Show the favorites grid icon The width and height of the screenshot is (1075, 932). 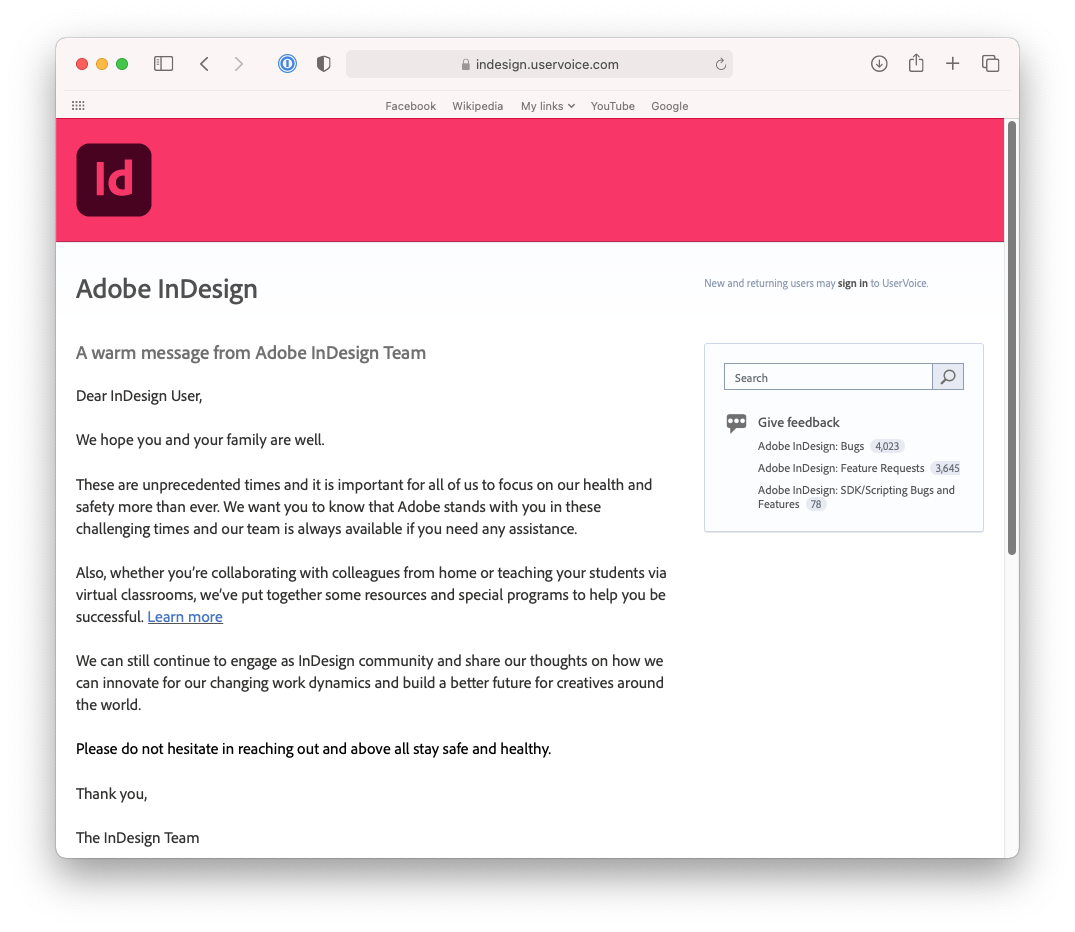tap(78, 106)
